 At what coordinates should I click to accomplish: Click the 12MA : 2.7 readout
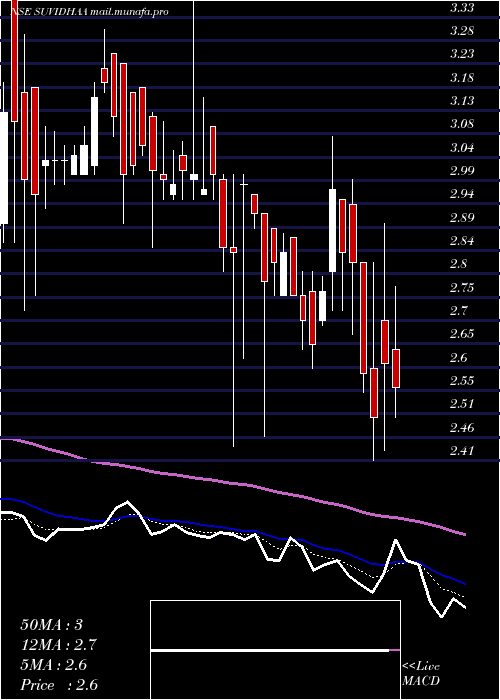(x=58, y=645)
